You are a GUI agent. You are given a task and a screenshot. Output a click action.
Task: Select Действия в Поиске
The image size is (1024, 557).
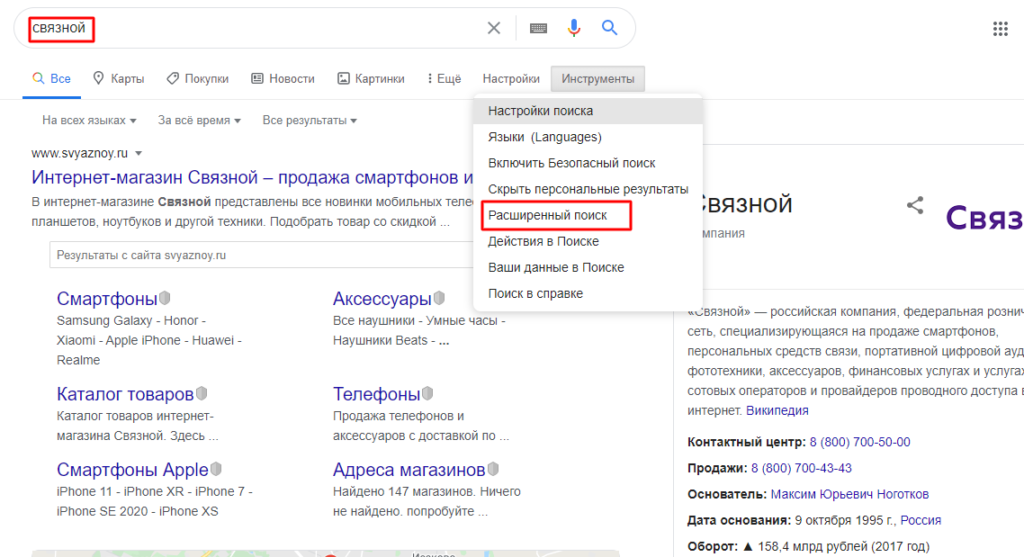pos(588,242)
